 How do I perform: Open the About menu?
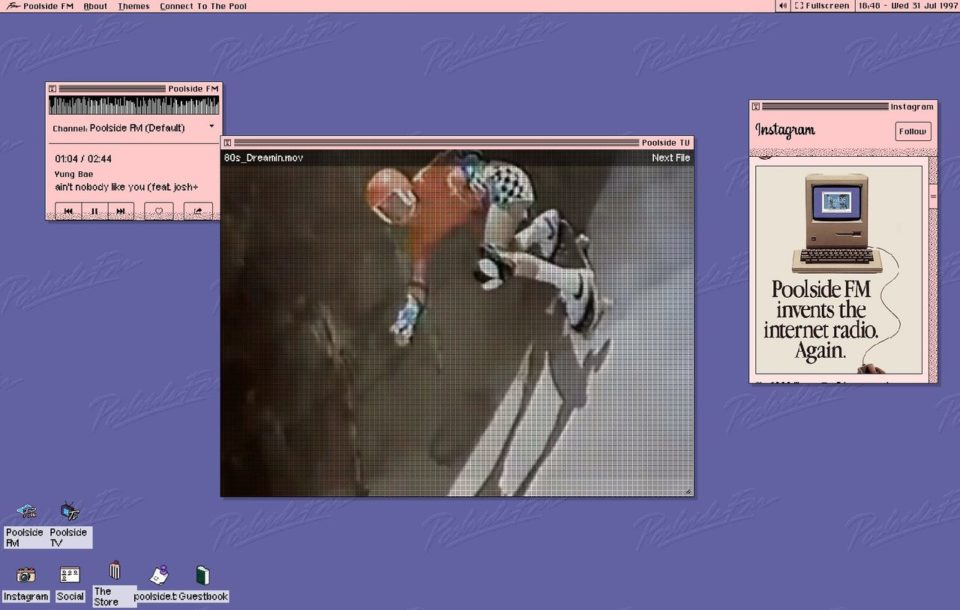tap(96, 6)
